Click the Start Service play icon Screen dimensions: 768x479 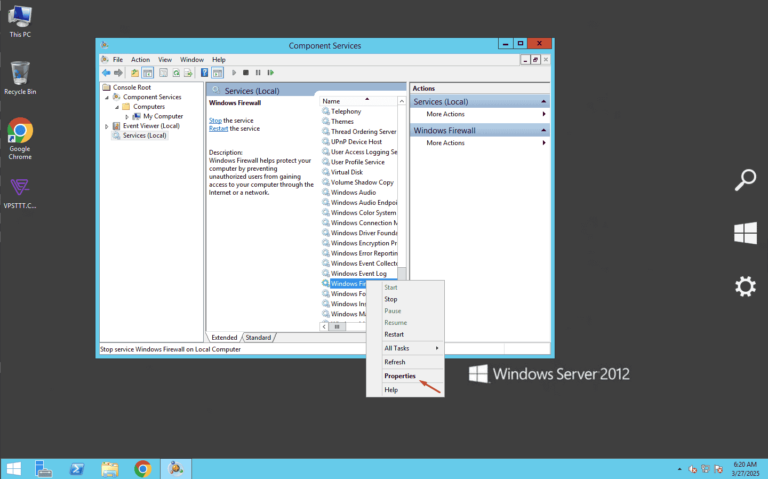234,72
